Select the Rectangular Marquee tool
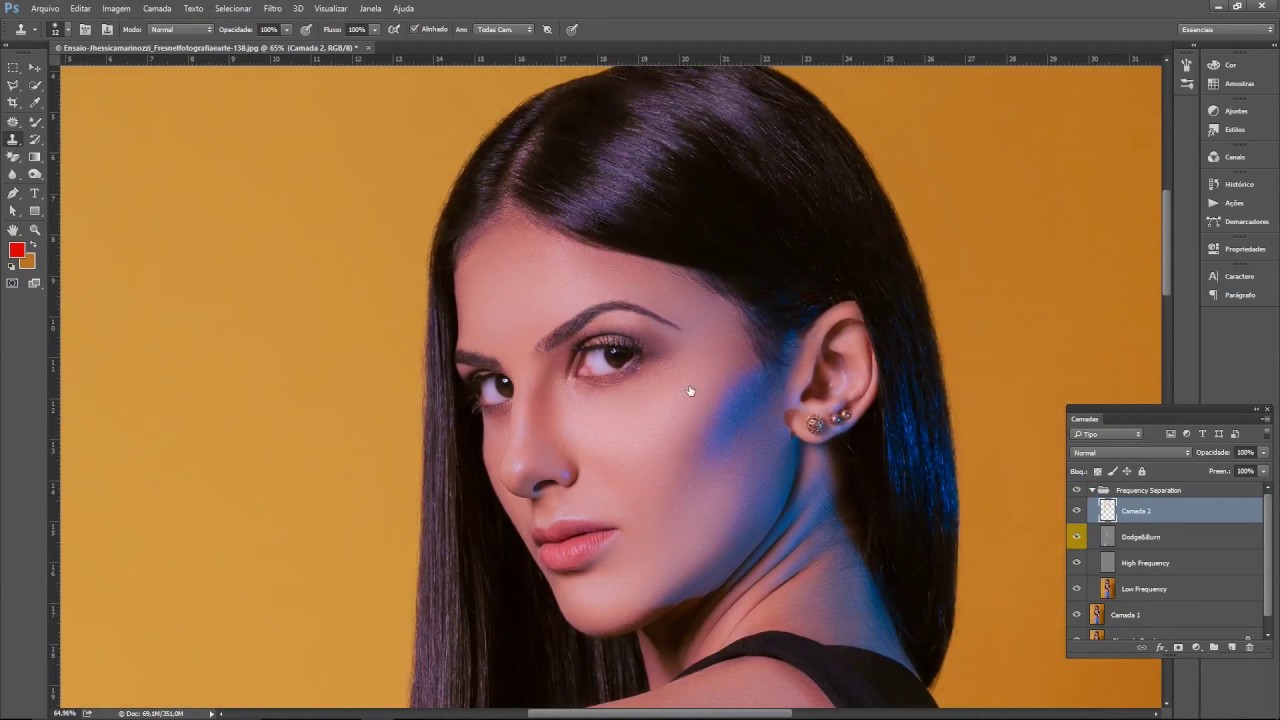The height and width of the screenshot is (720, 1280). tap(13, 67)
